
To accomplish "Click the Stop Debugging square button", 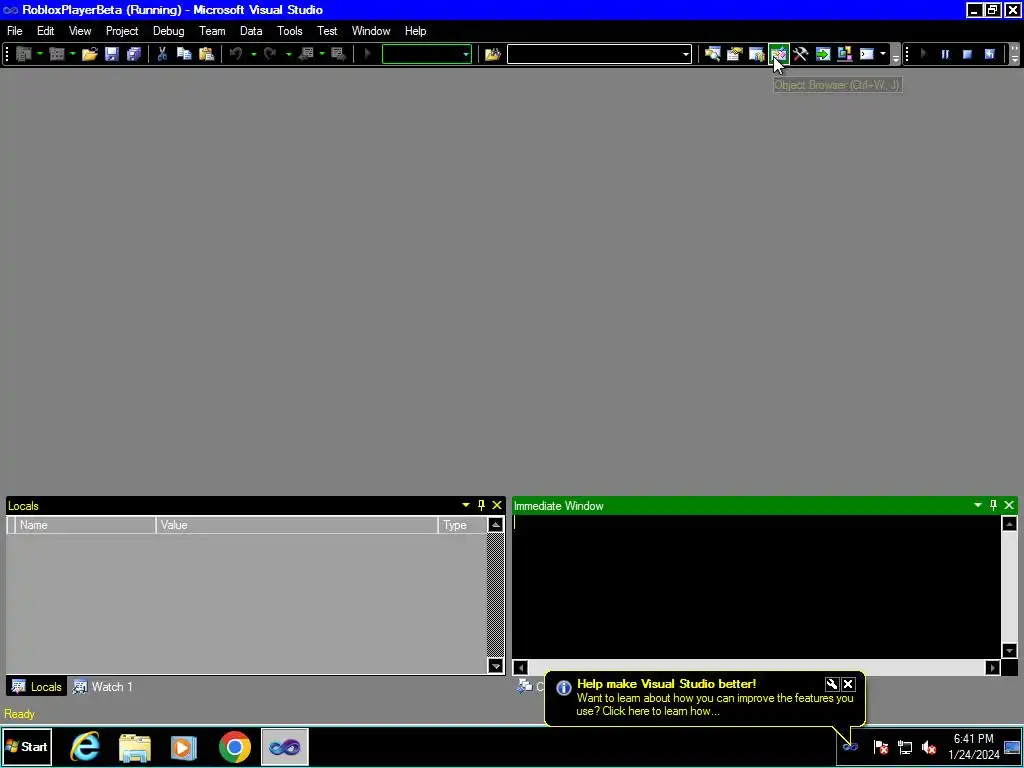I will (x=967, y=54).
